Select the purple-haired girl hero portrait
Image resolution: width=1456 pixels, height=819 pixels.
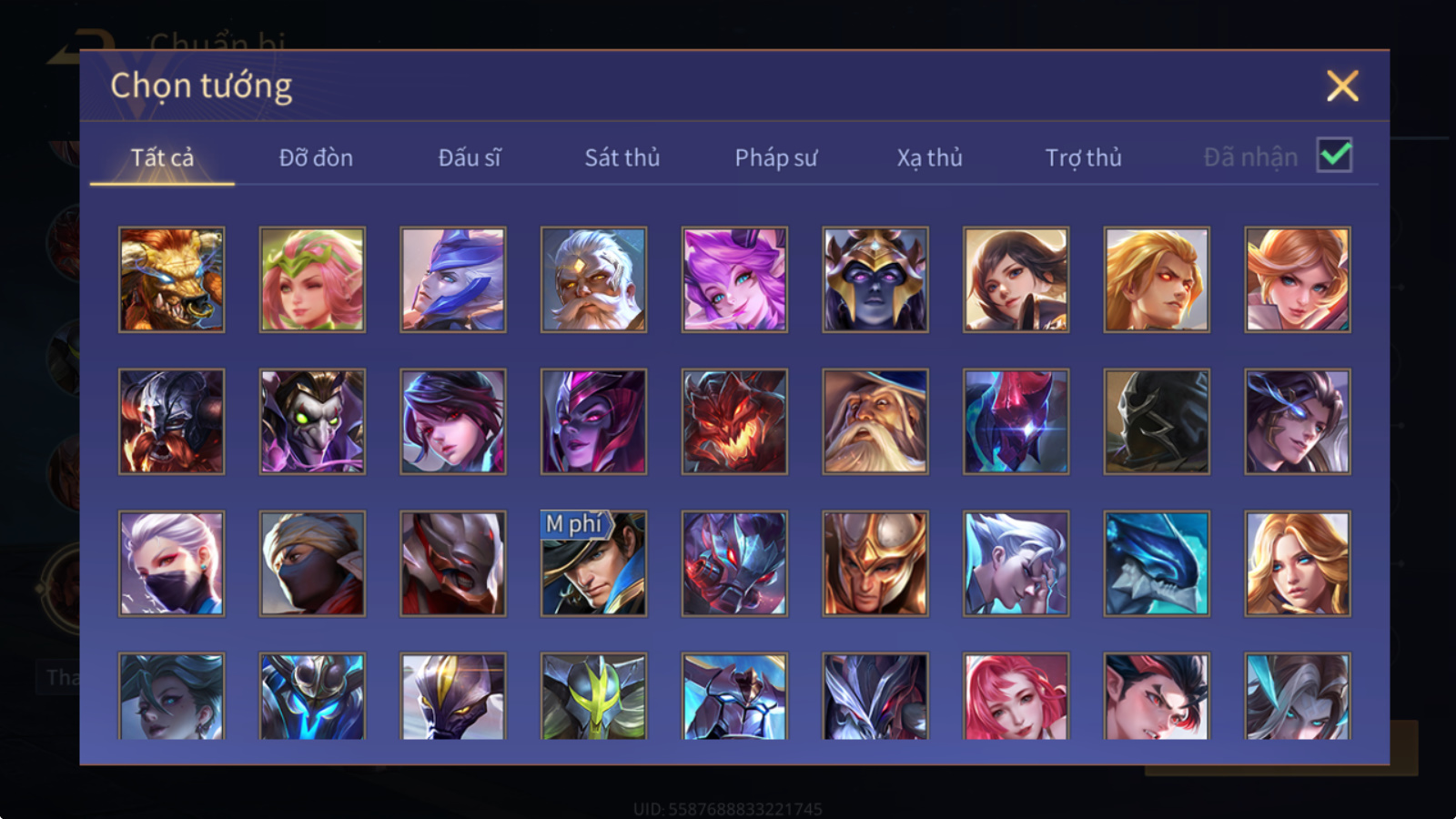(x=734, y=279)
